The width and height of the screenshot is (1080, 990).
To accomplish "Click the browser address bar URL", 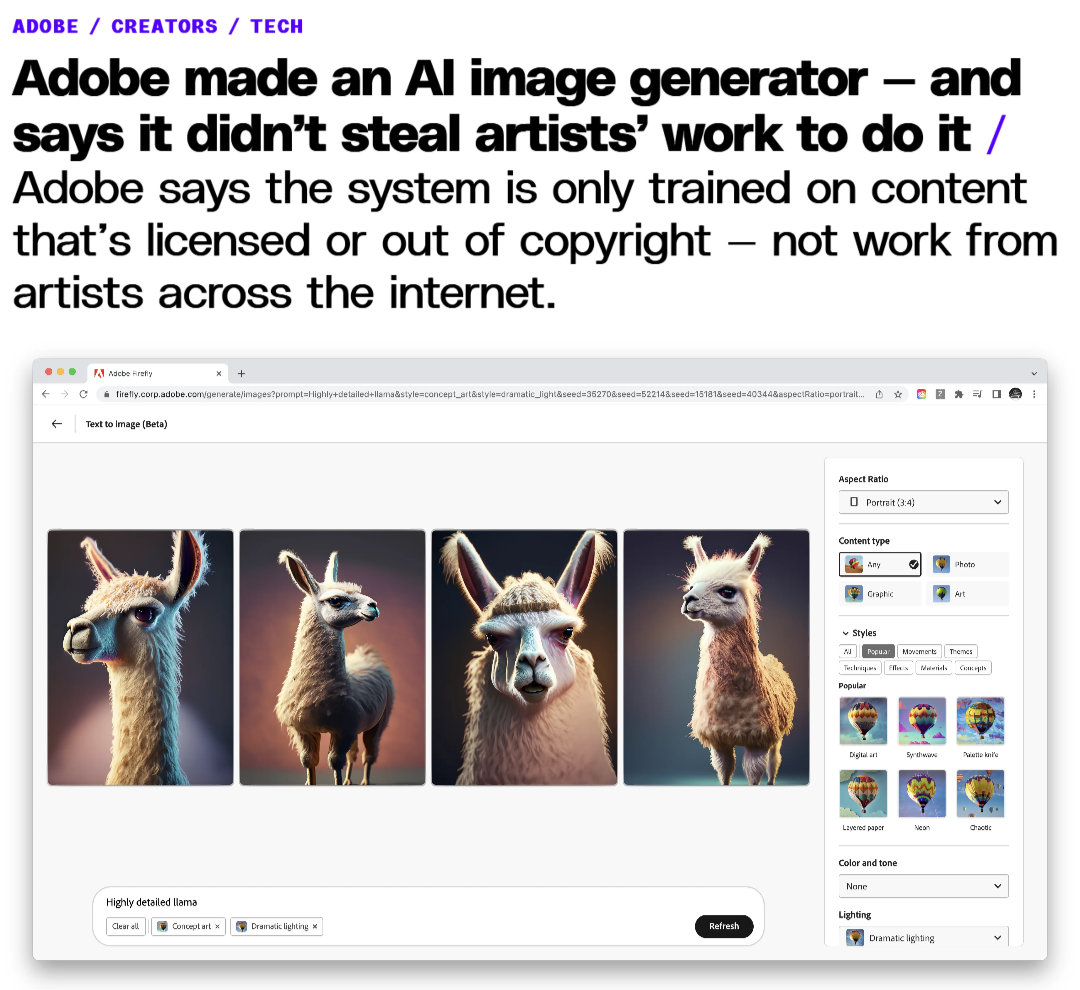I will (489, 394).
